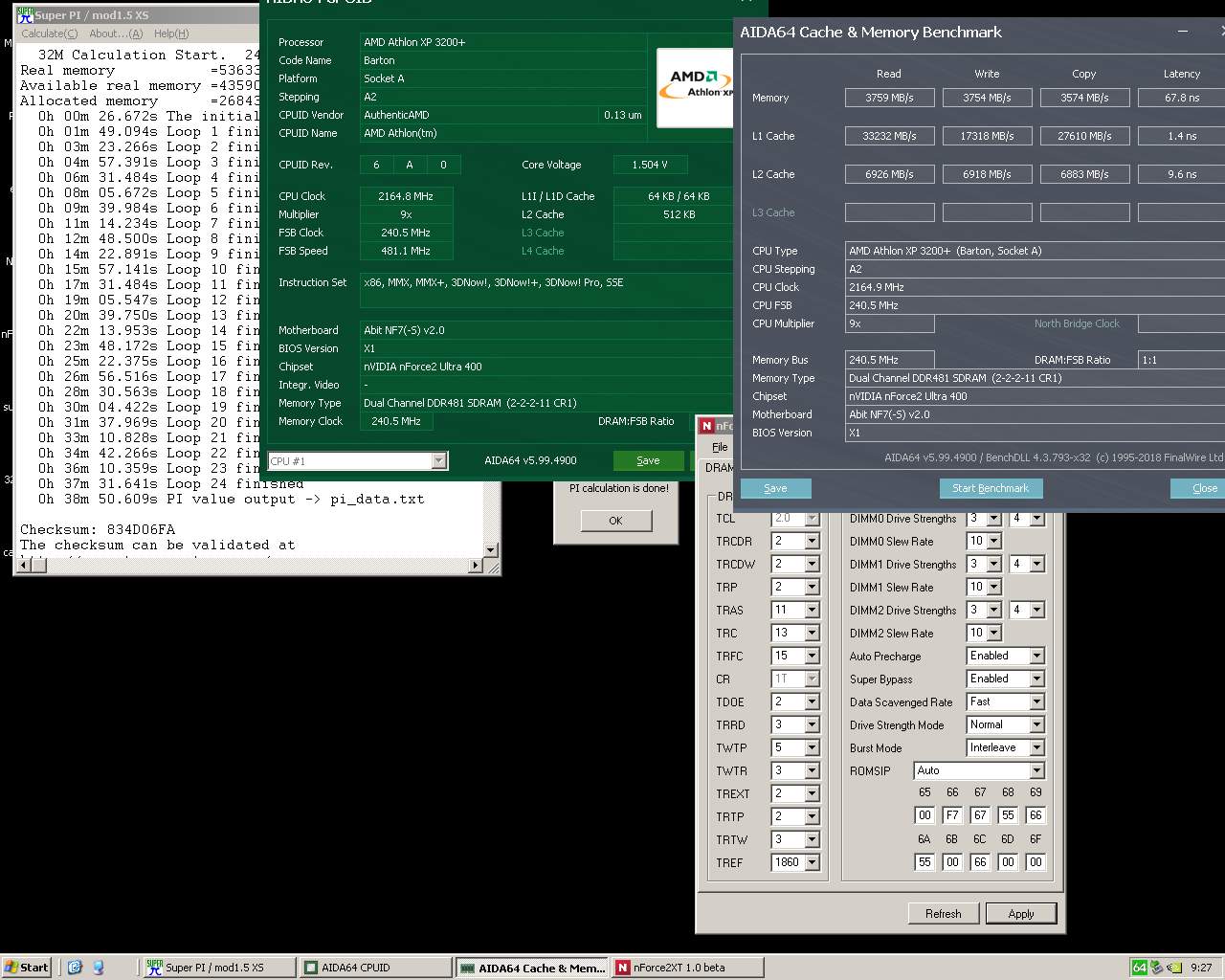Launch Internet Explorer from quick launch
Screen dimensions: 1225x980
point(76,968)
